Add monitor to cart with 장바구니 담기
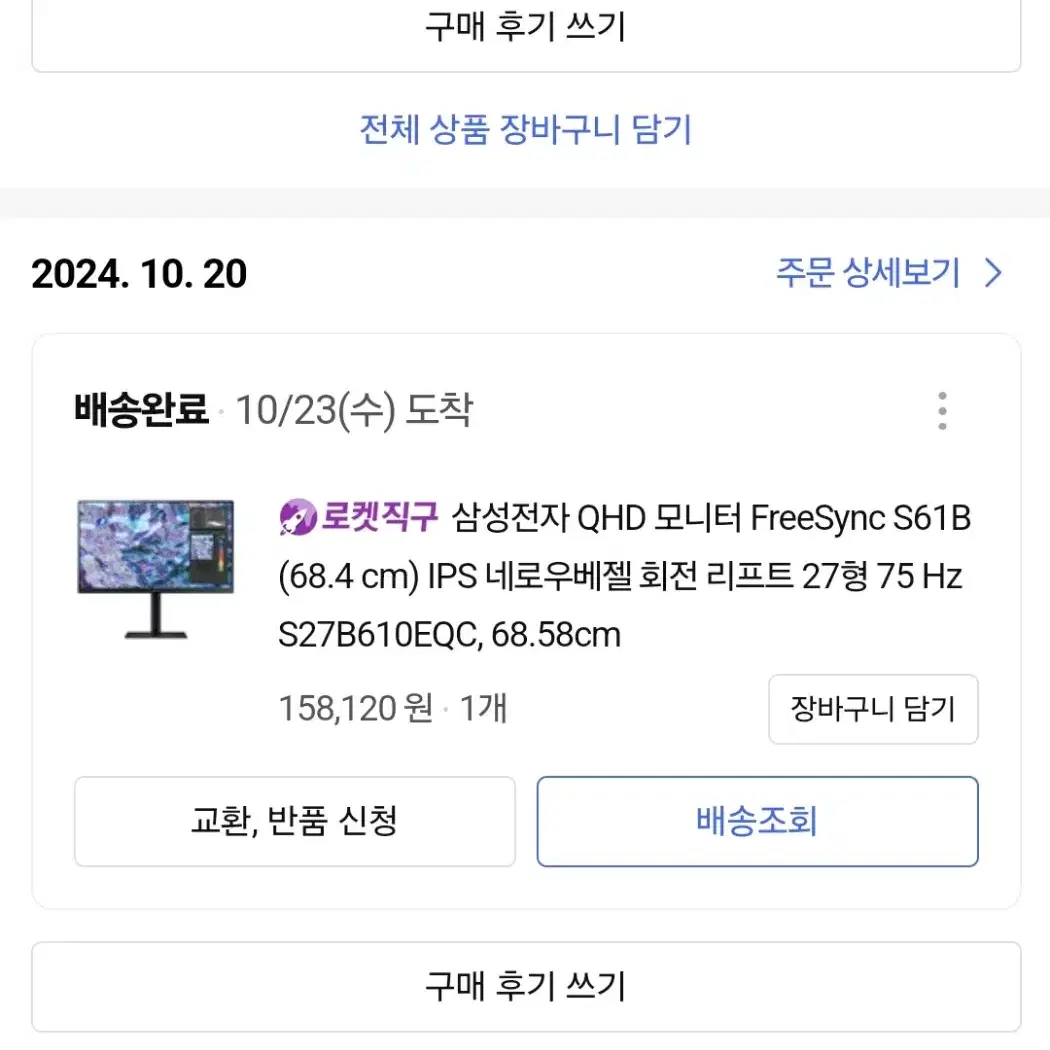Viewport: 1050px width, 1050px height. pyautogui.click(x=873, y=708)
